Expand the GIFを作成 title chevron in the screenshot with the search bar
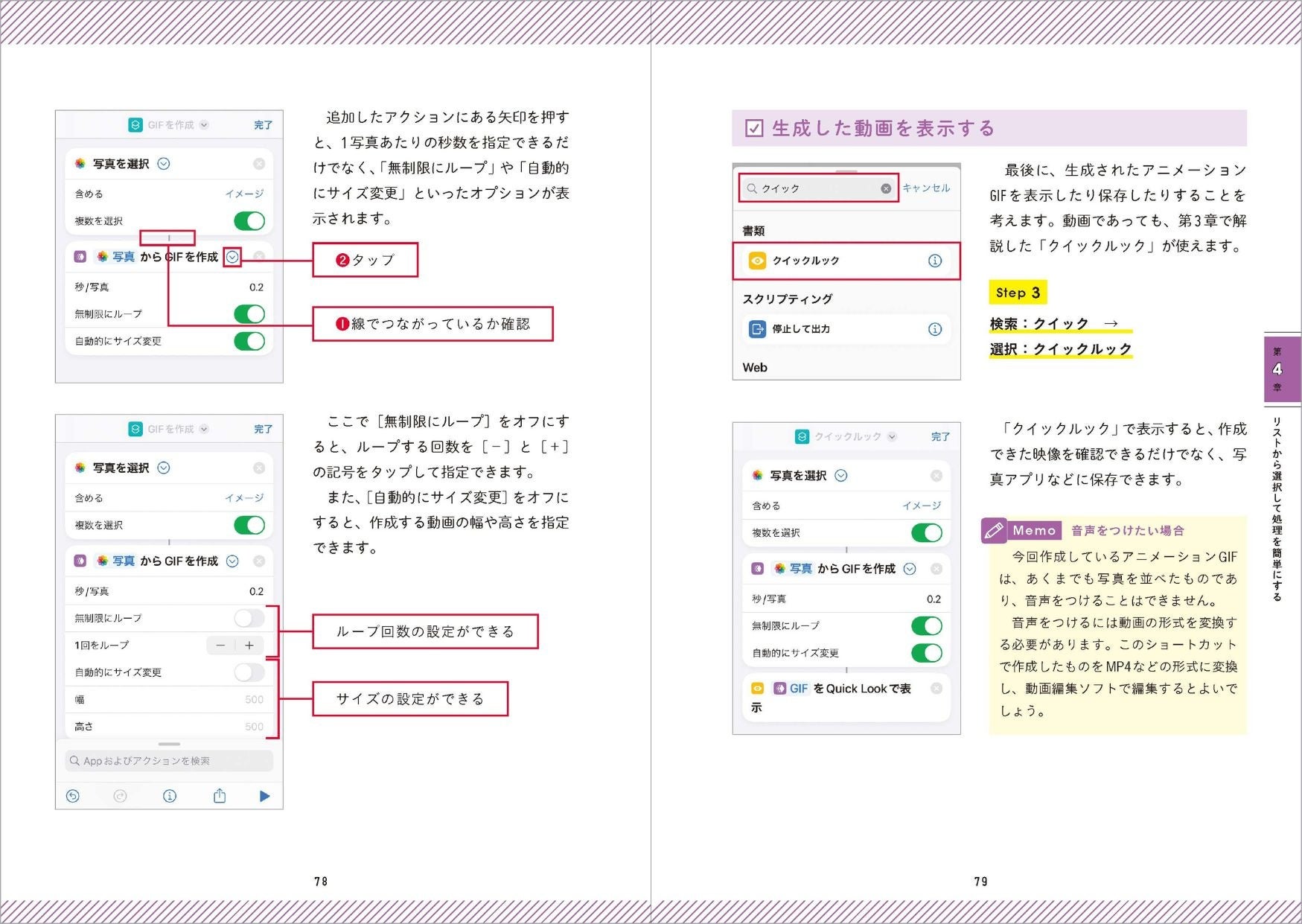1302x924 pixels. tap(204, 429)
